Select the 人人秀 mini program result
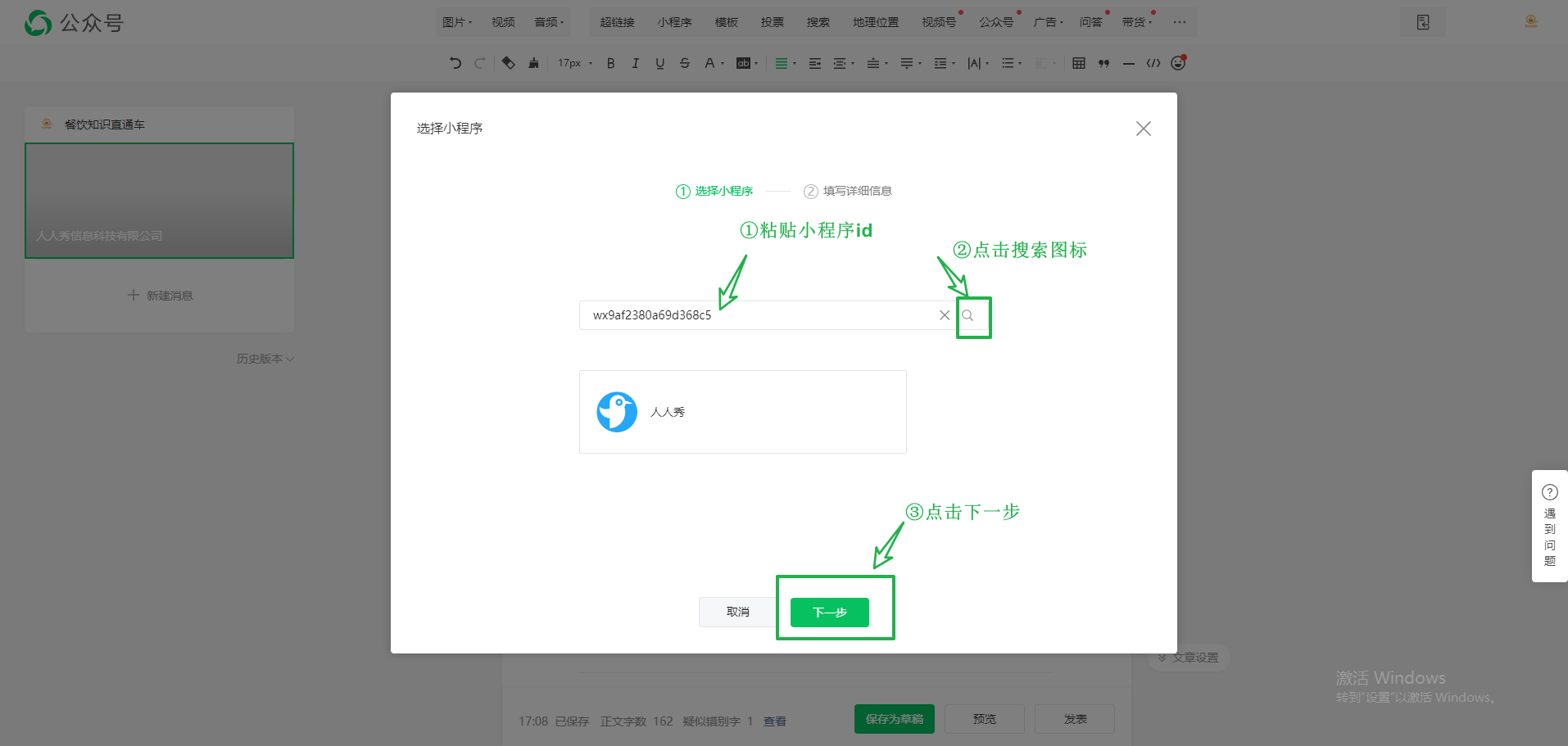Viewport: 1568px width, 746px height. tap(743, 412)
